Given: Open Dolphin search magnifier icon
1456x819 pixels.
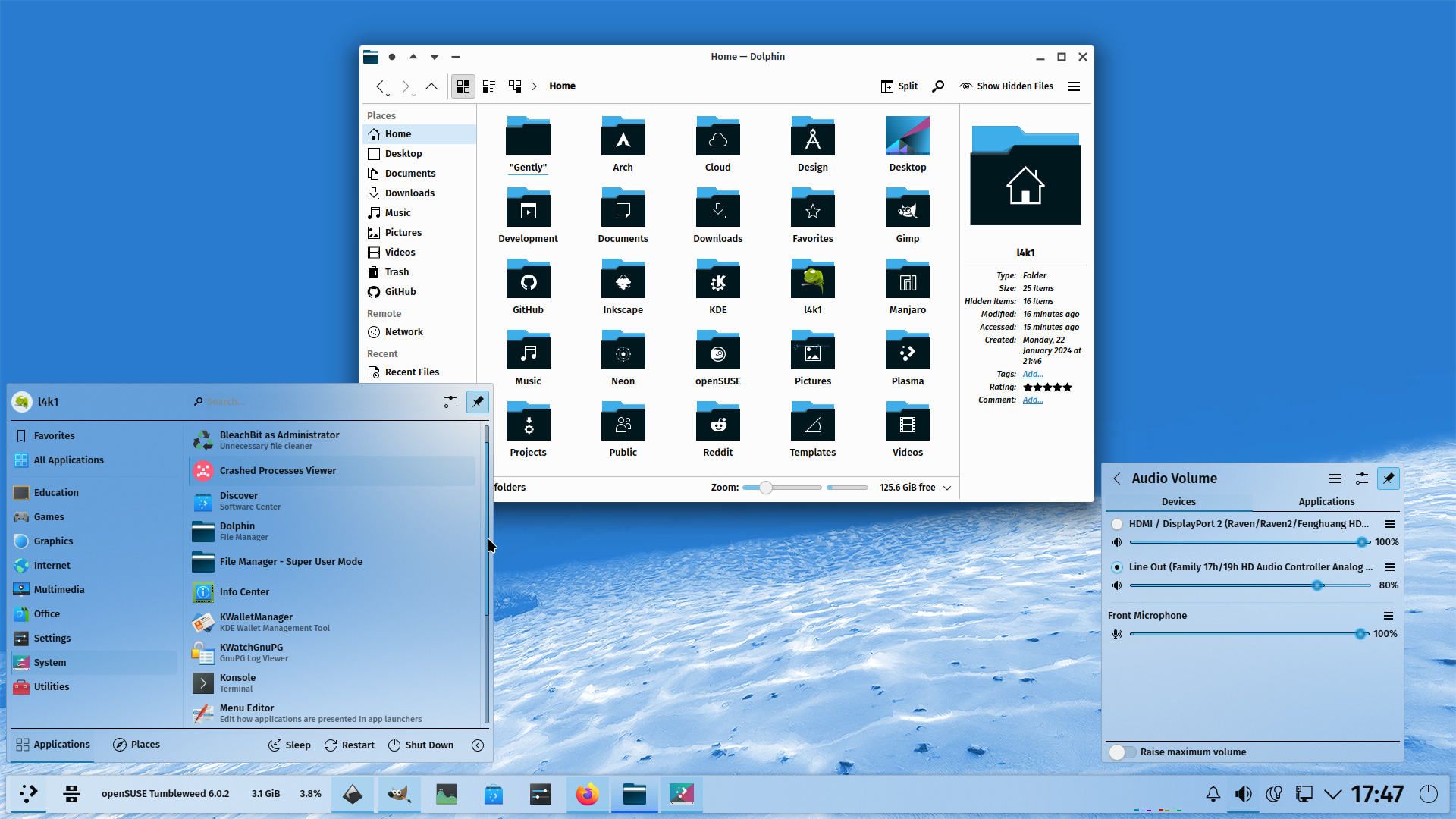Looking at the screenshot, I should click(x=938, y=86).
